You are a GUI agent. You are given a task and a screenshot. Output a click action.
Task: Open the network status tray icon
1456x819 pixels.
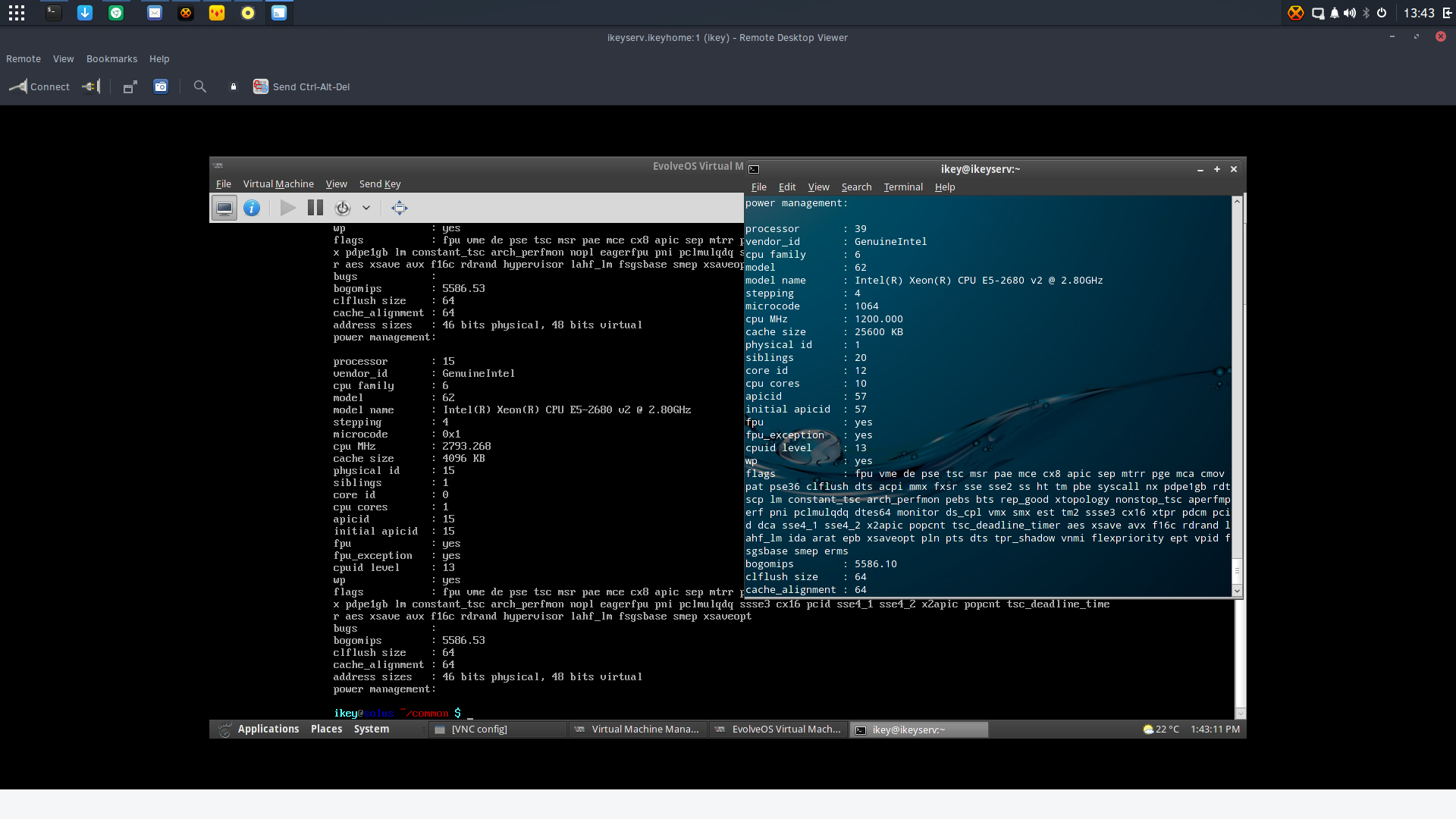pos(1318,13)
